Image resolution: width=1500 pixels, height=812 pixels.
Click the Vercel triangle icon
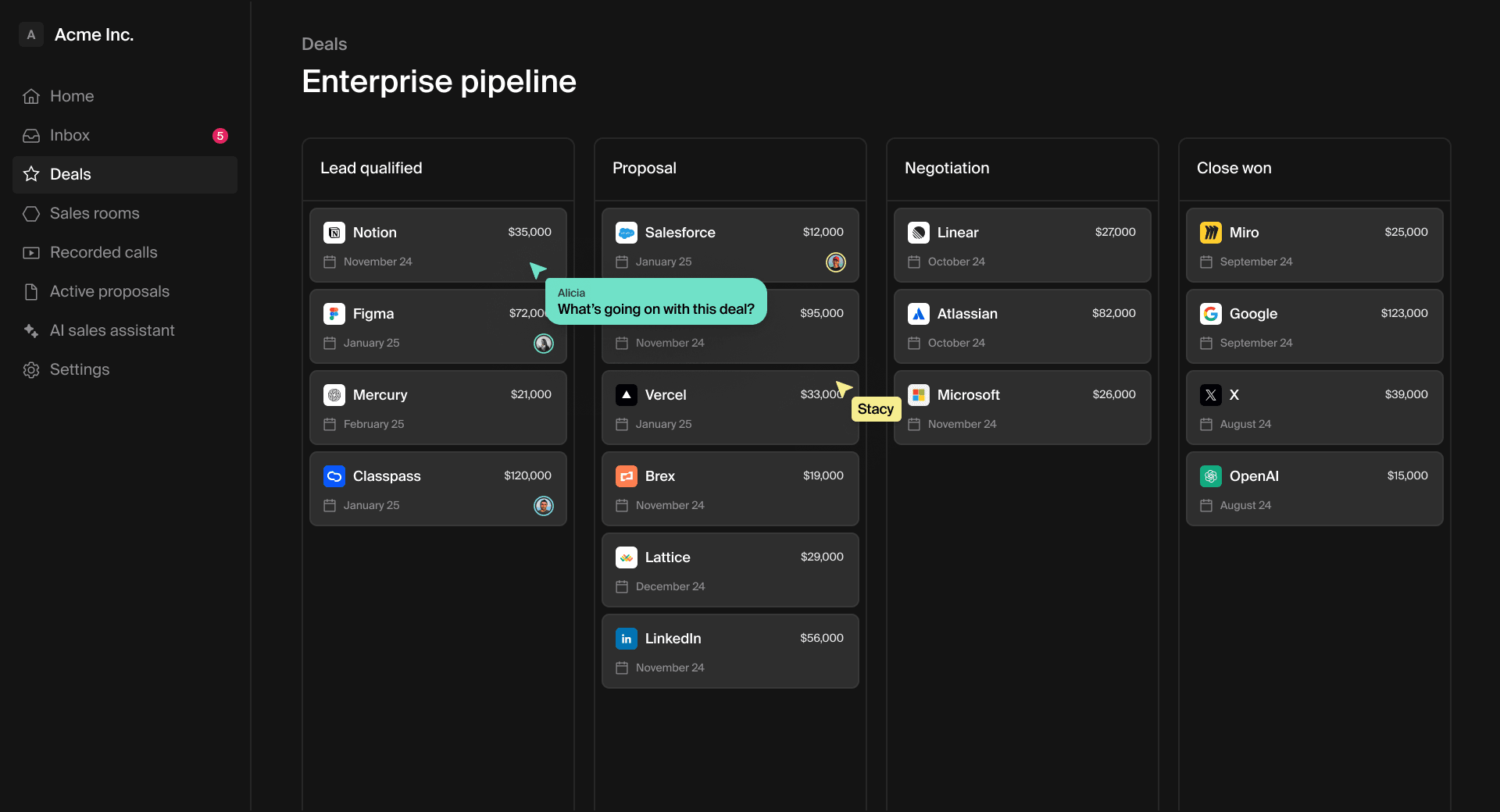coord(627,394)
